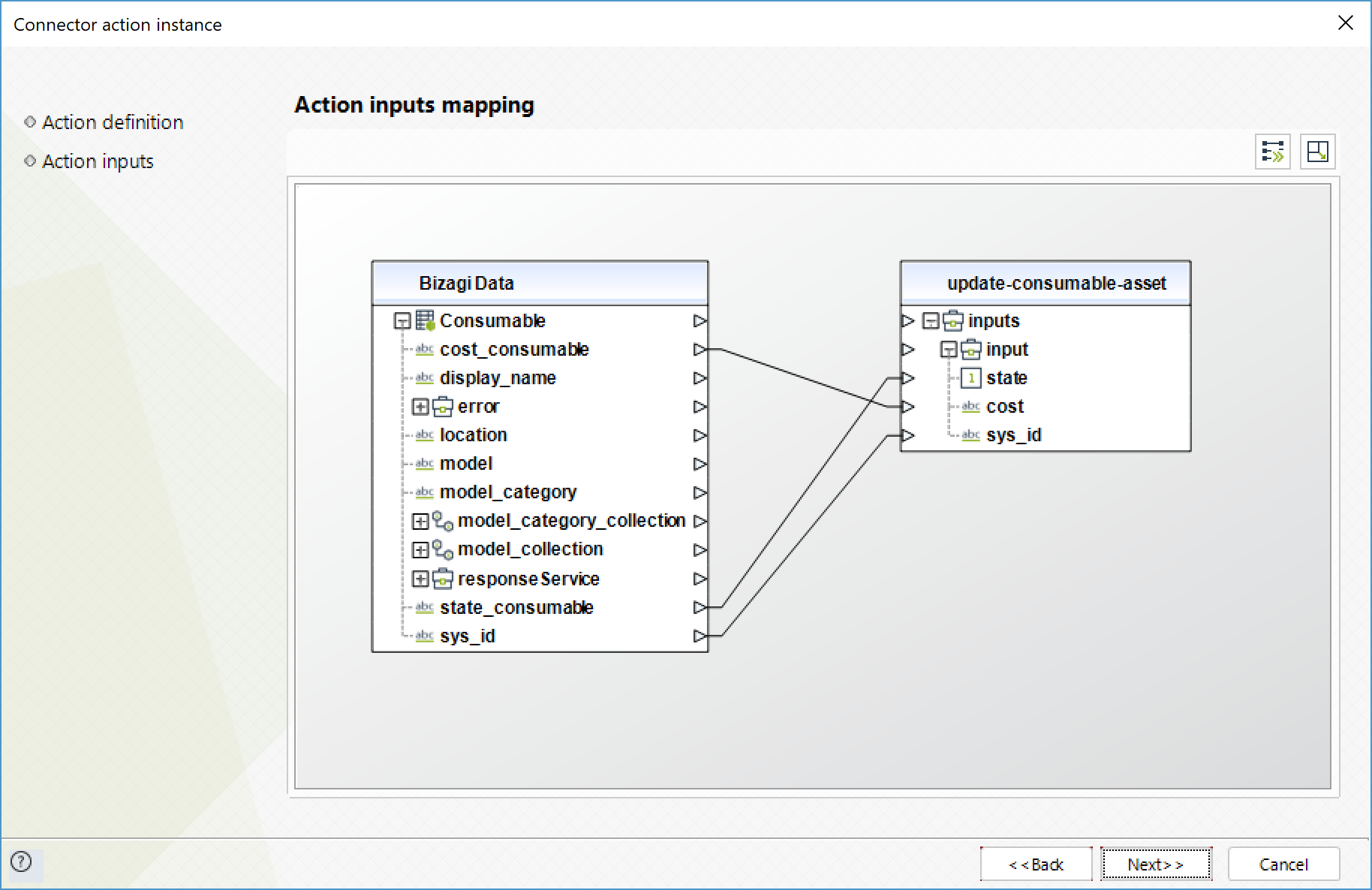
Task: Select sys_id in Bizagi Data
Action: (x=468, y=636)
